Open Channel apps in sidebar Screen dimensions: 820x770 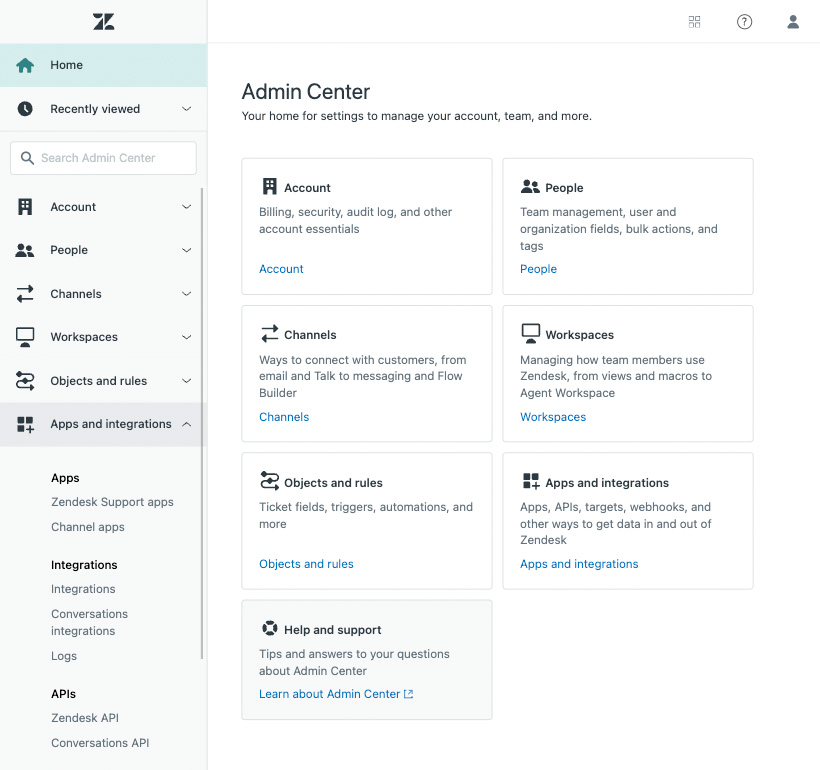pyautogui.click(x=87, y=527)
